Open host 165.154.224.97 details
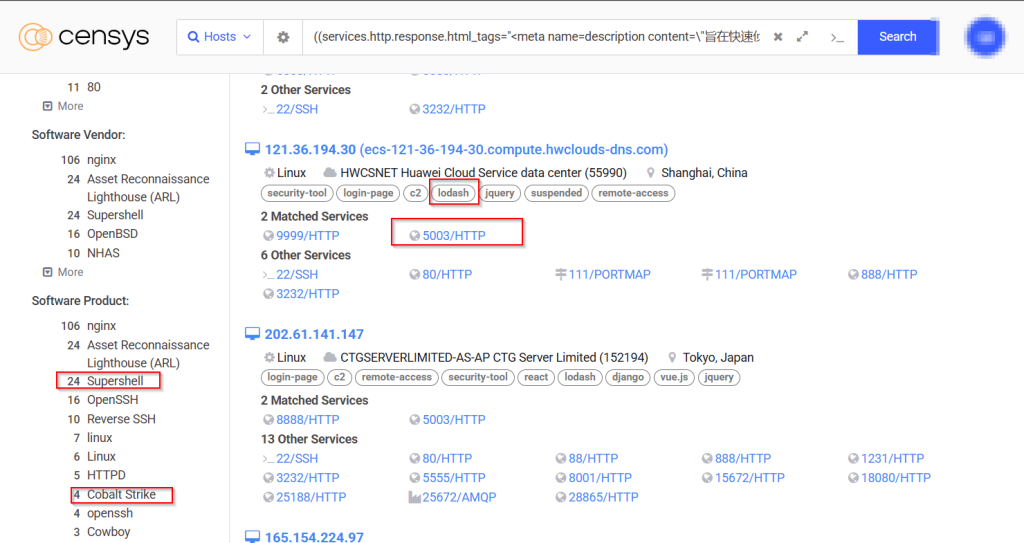Screen dimensions: 1024x543 tap(314, 536)
